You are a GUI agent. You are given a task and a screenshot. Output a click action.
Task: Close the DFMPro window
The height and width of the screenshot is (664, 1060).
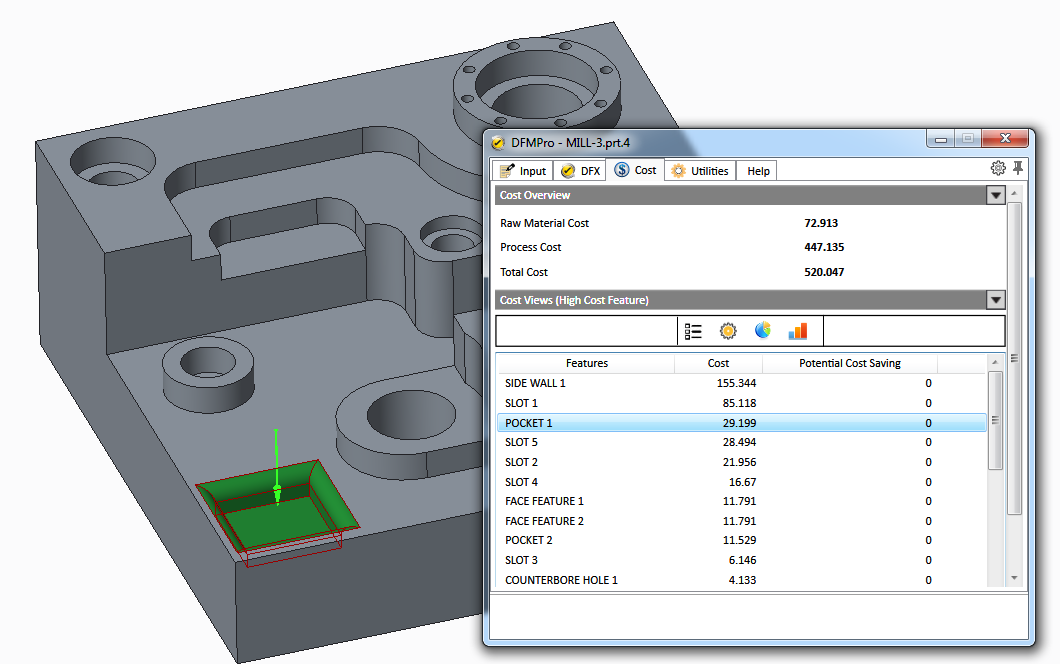(1005, 139)
